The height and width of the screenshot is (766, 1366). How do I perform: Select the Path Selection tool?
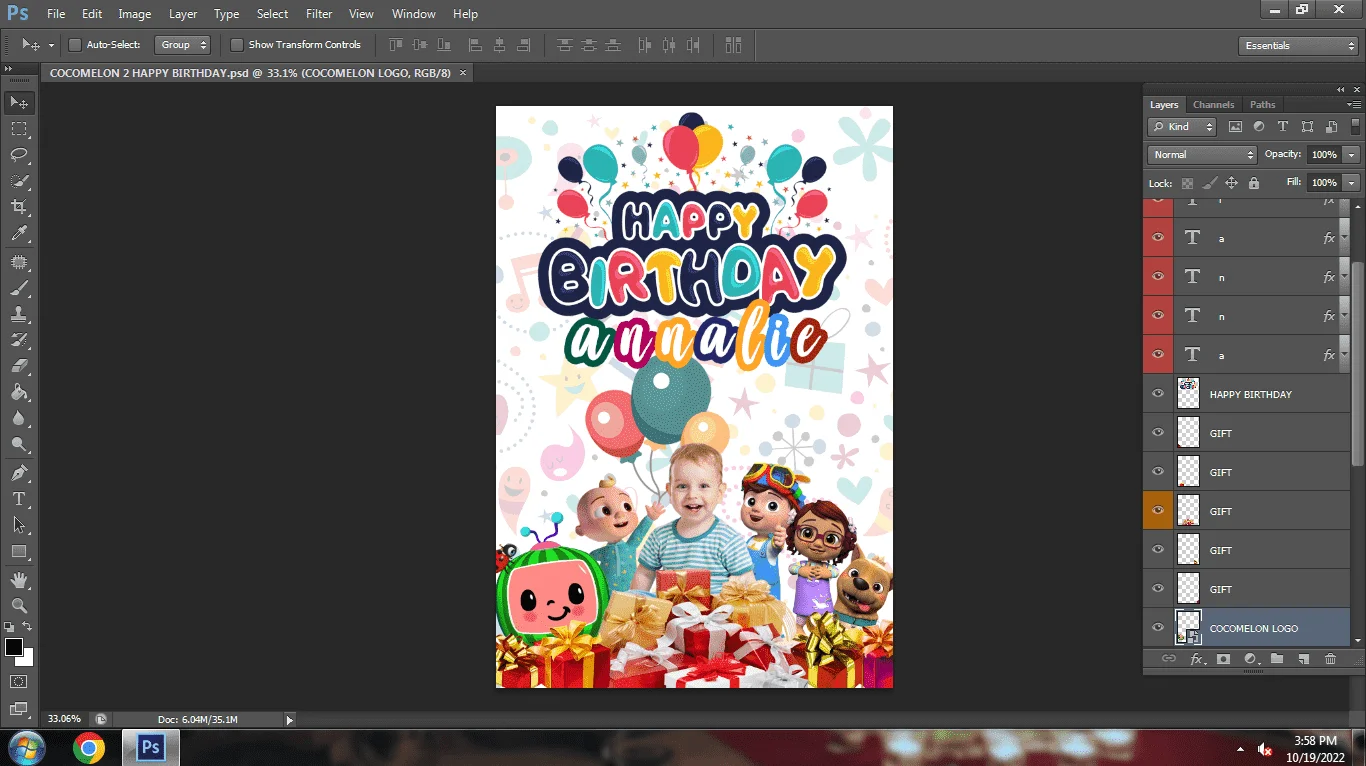coord(19,525)
